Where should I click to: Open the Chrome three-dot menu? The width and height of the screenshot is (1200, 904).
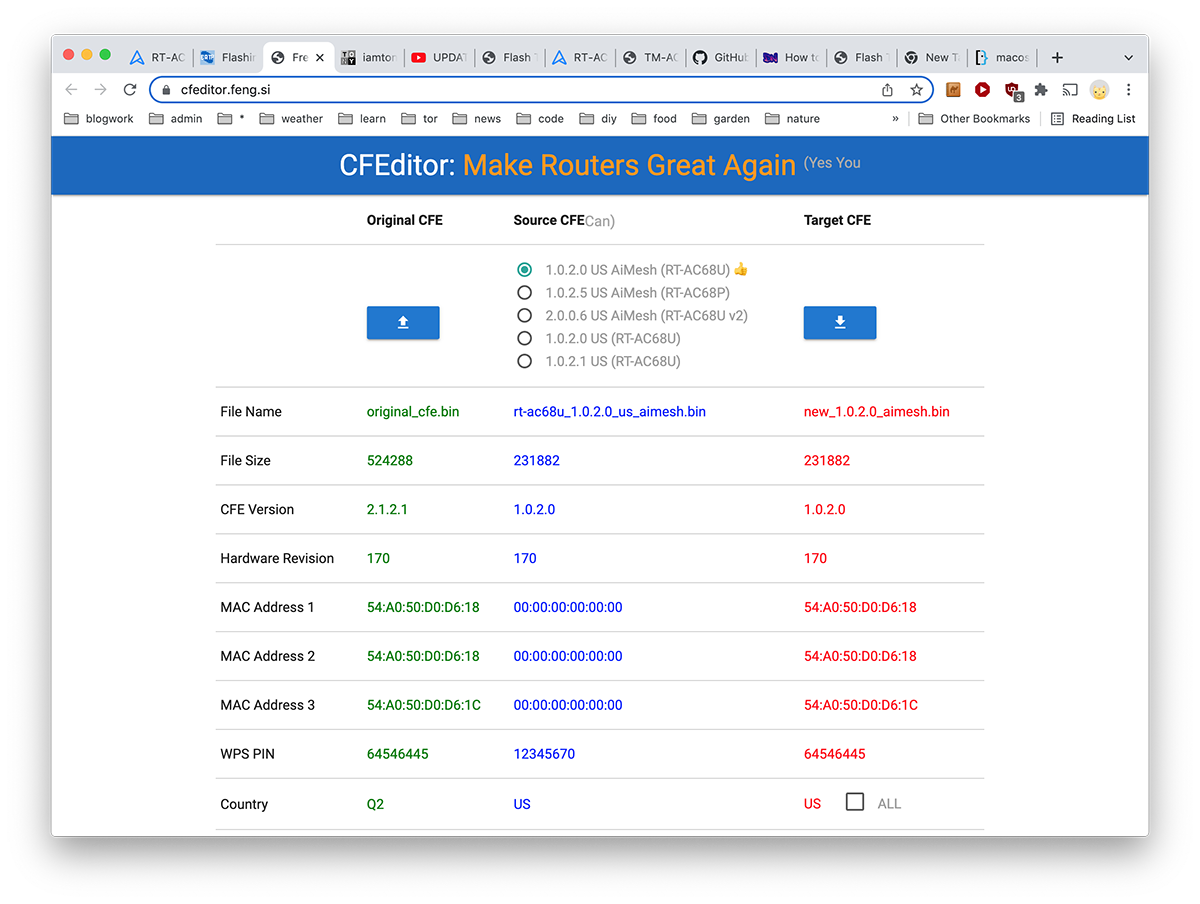[x=1128, y=90]
